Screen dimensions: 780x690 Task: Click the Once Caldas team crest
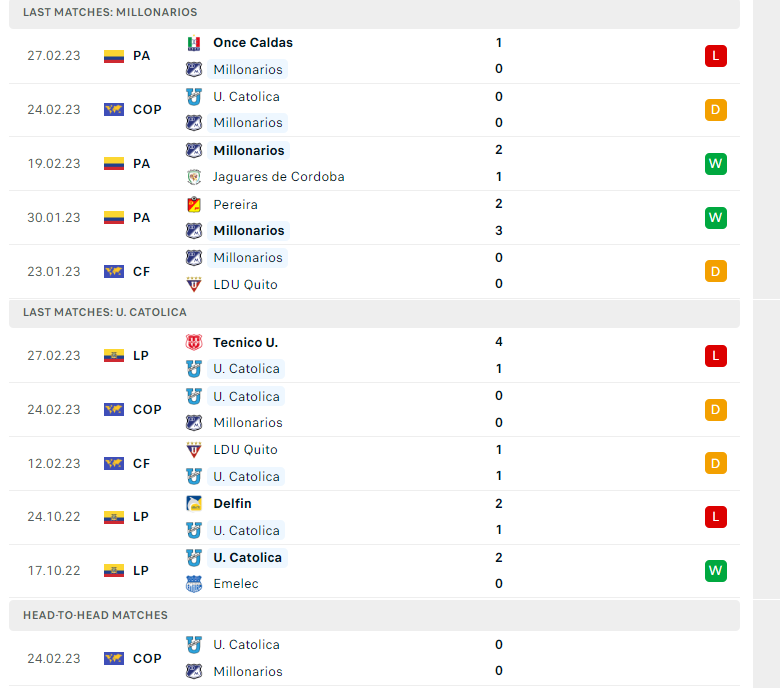194,43
